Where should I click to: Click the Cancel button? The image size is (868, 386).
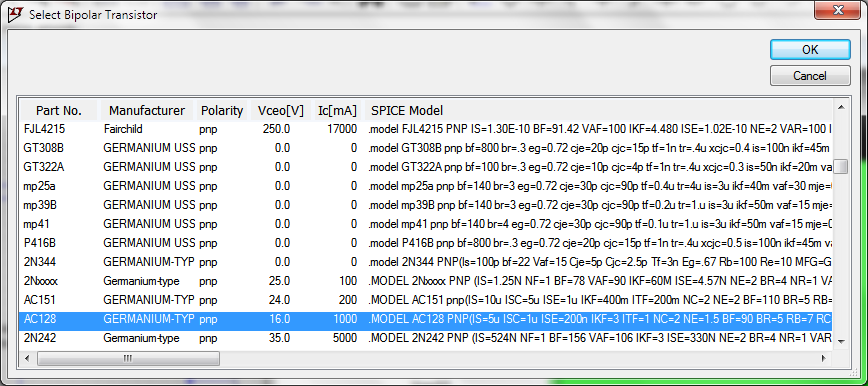click(x=810, y=75)
